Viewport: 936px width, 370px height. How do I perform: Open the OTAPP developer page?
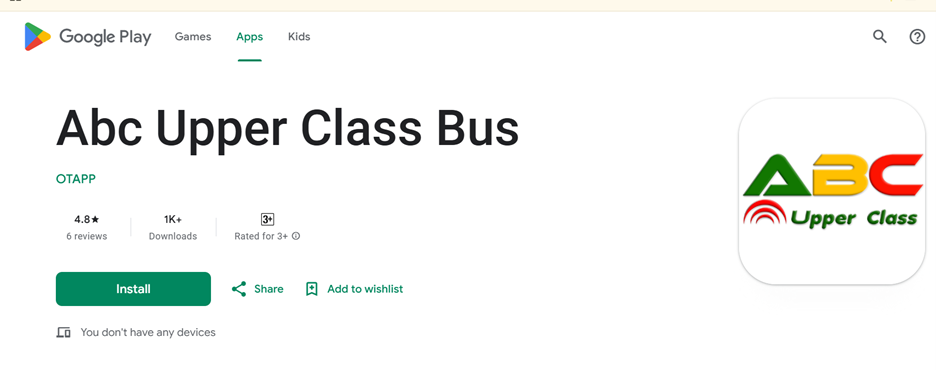click(x=76, y=179)
